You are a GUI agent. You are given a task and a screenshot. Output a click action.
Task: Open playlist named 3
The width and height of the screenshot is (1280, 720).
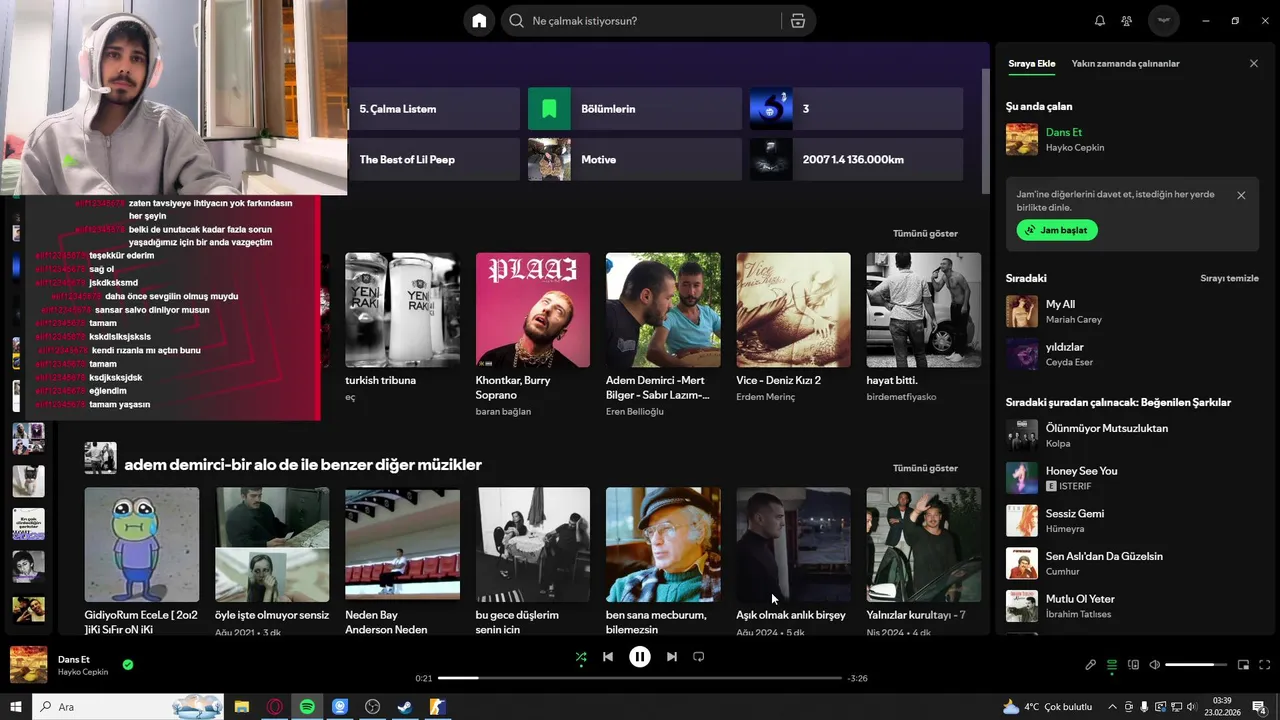[857, 109]
